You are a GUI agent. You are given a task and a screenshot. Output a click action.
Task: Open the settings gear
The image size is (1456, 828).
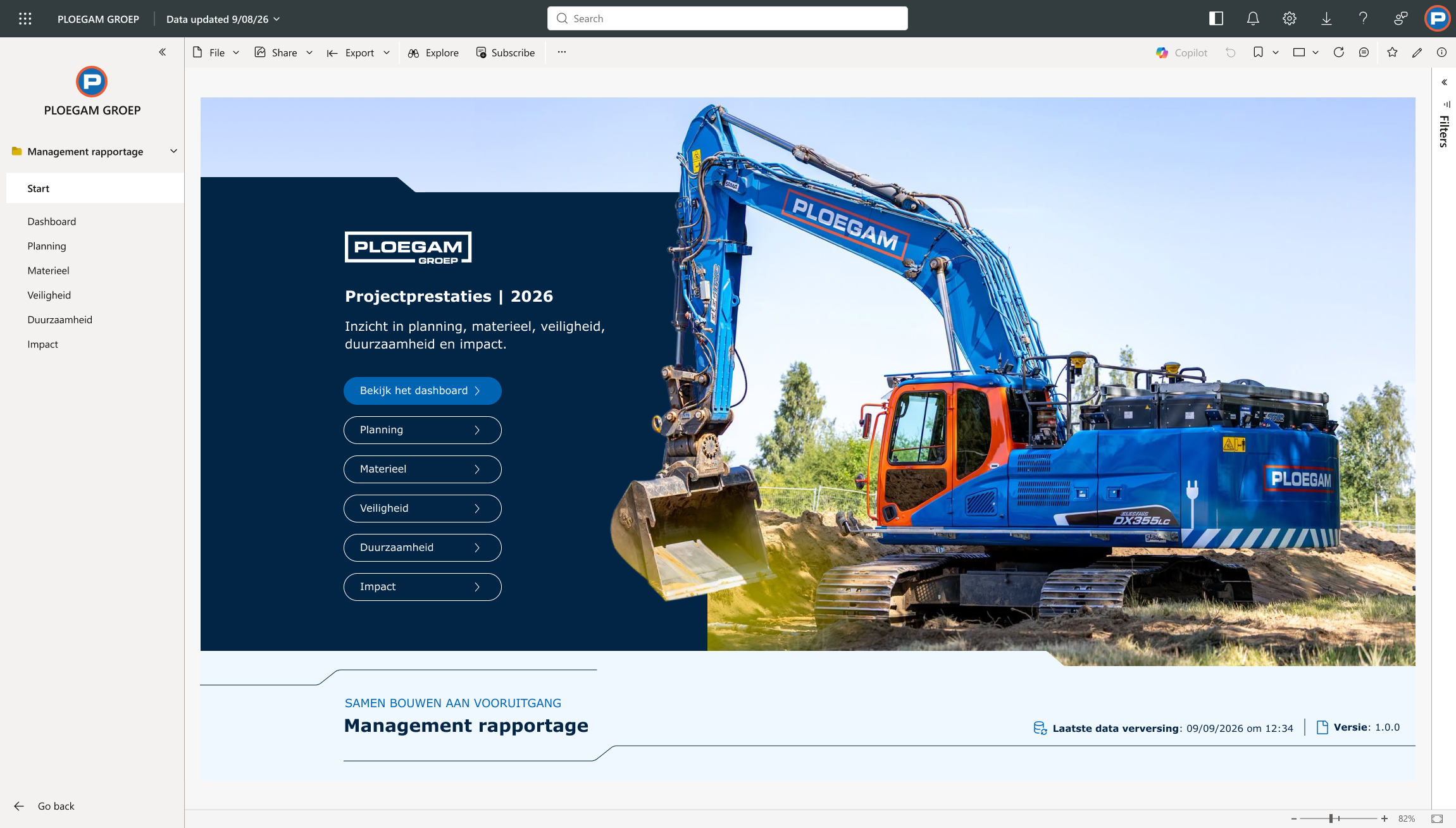pos(1290,19)
